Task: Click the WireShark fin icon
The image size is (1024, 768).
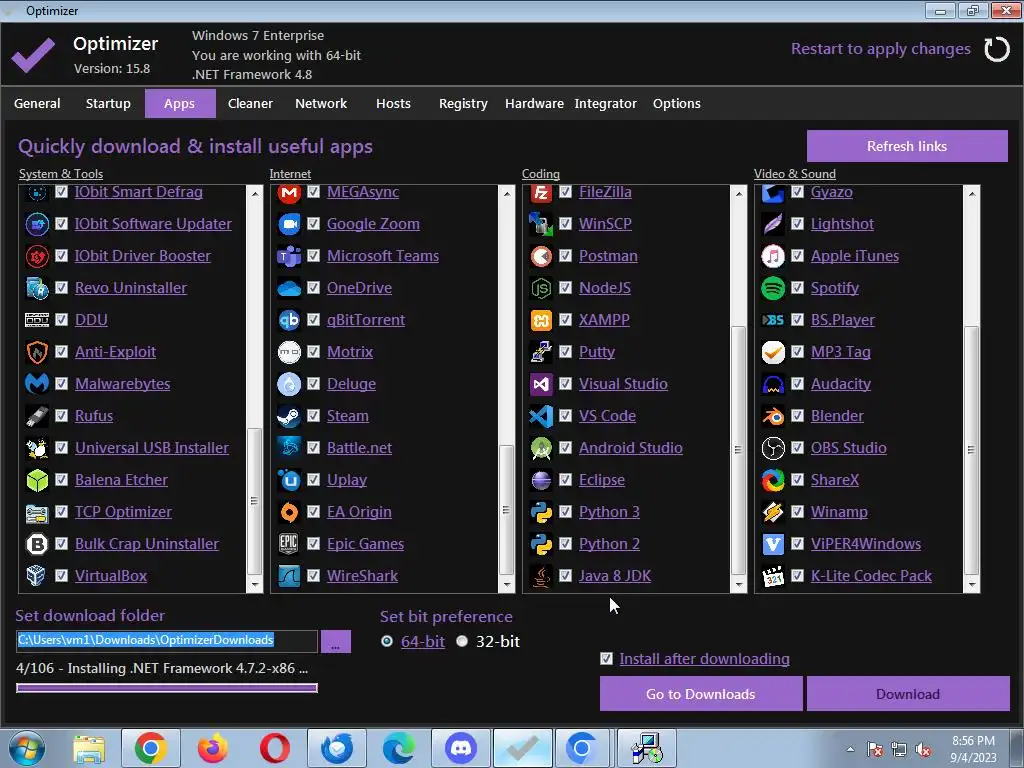Action: tap(289, 575)
